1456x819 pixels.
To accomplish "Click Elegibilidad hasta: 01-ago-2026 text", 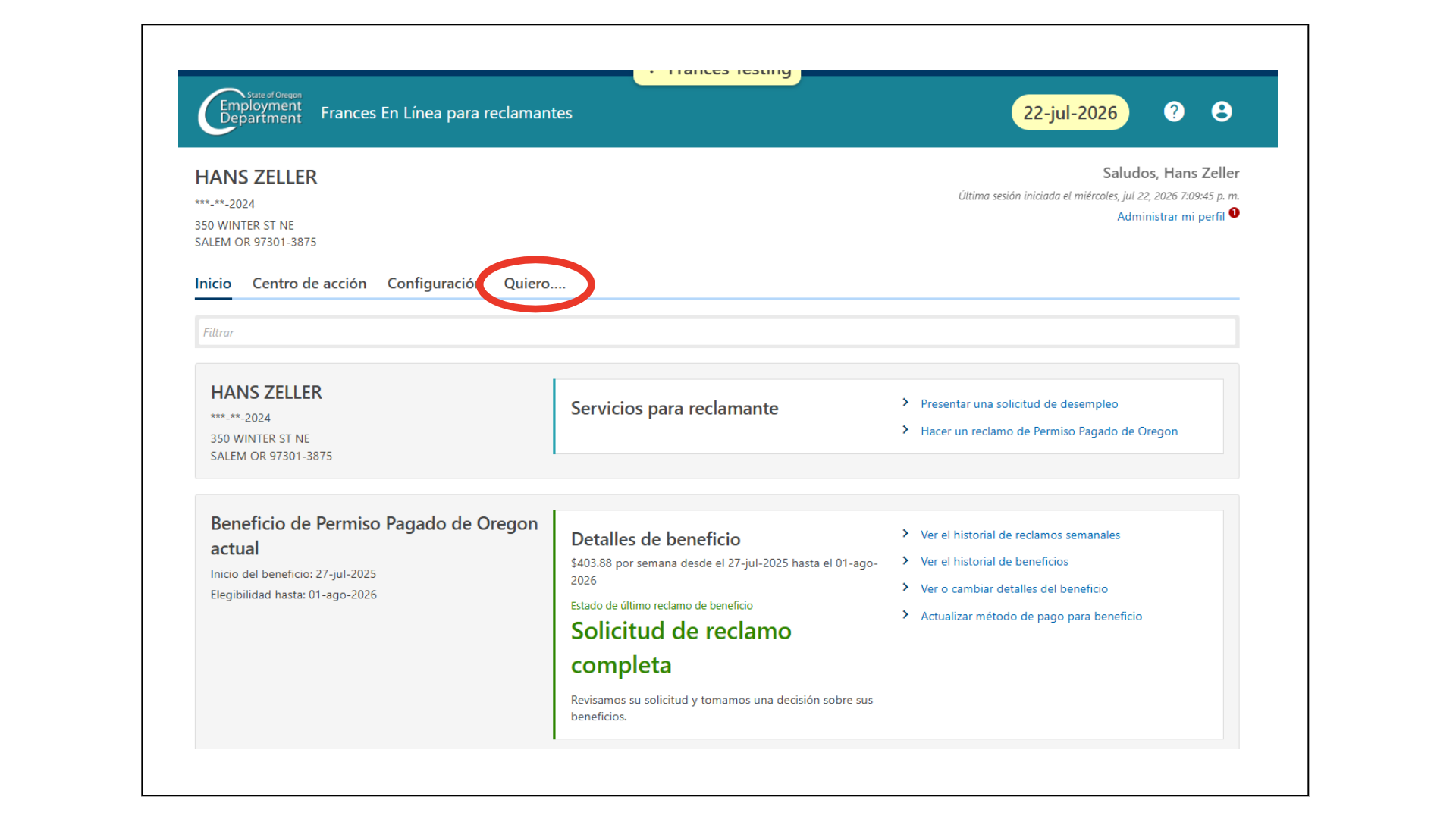I will (x=293, y=595).
